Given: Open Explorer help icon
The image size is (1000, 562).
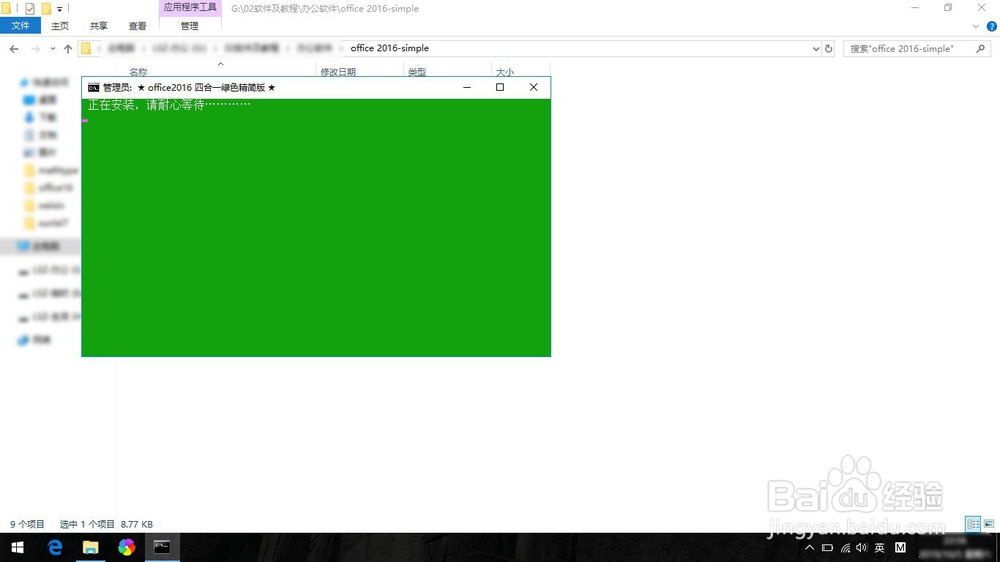Looking at the screenshot, I should [992, 26].
